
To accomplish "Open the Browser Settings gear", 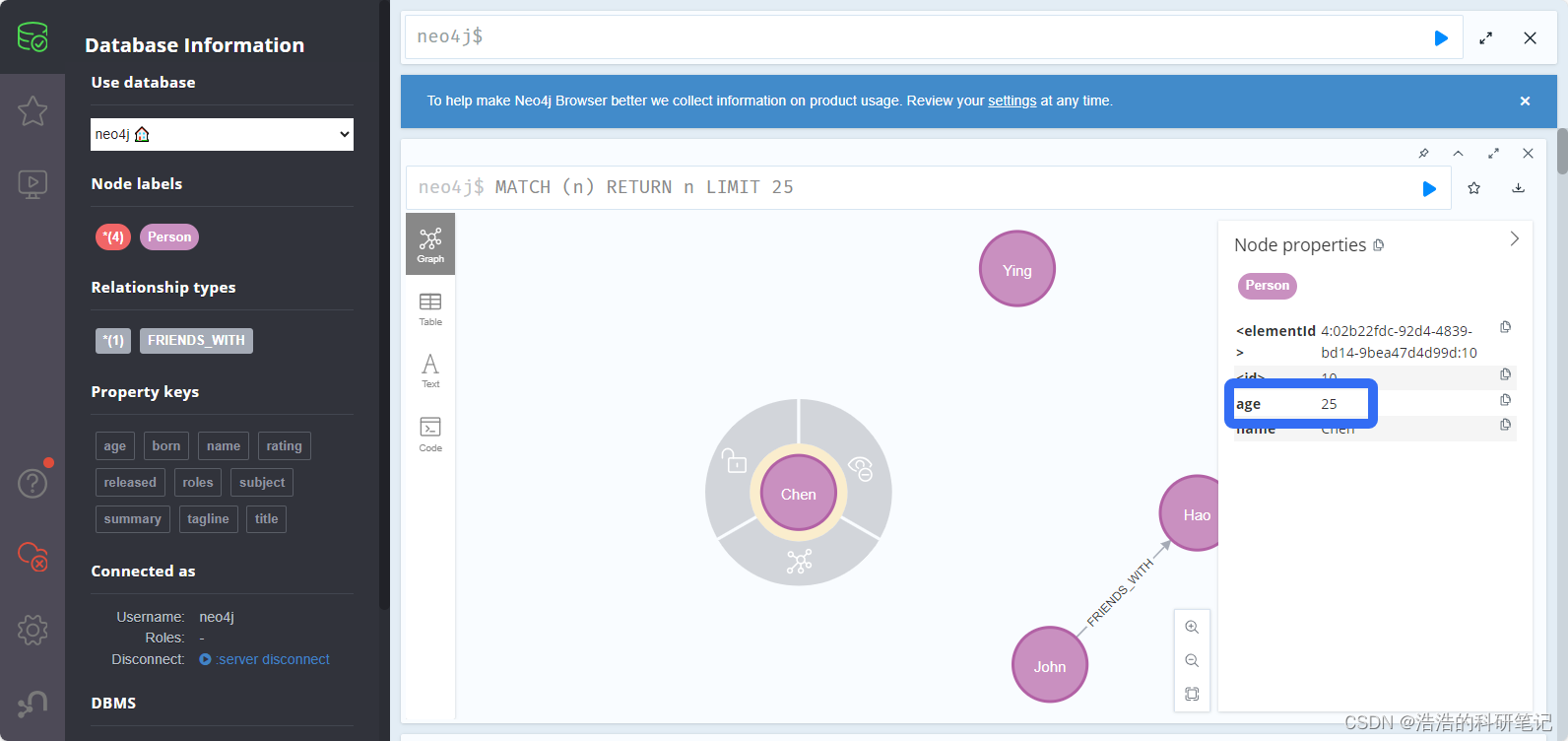I will click(x=33, y=630).
